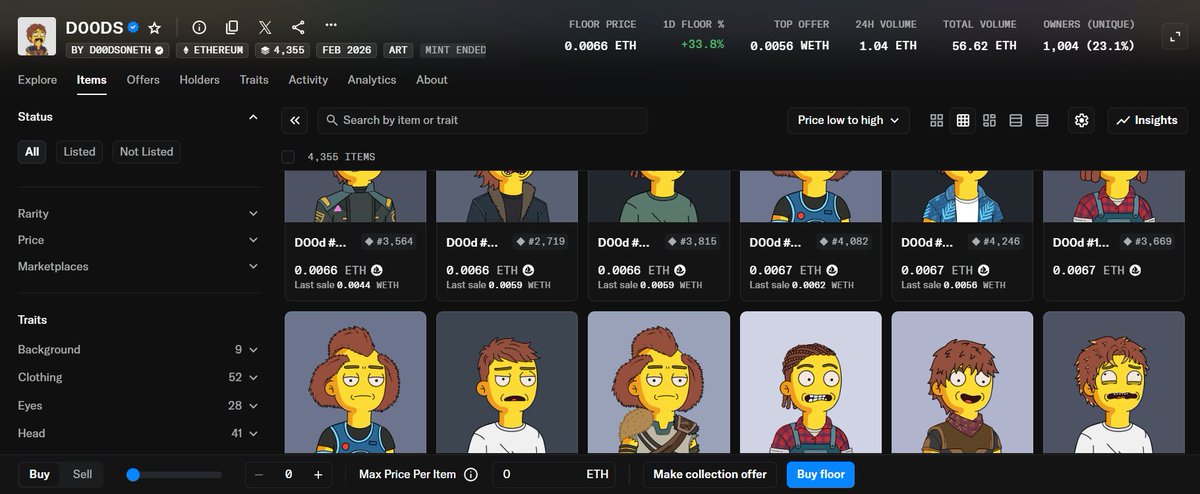
Task: Check the select-all items checkbox
Action: (x=288, y=157)
